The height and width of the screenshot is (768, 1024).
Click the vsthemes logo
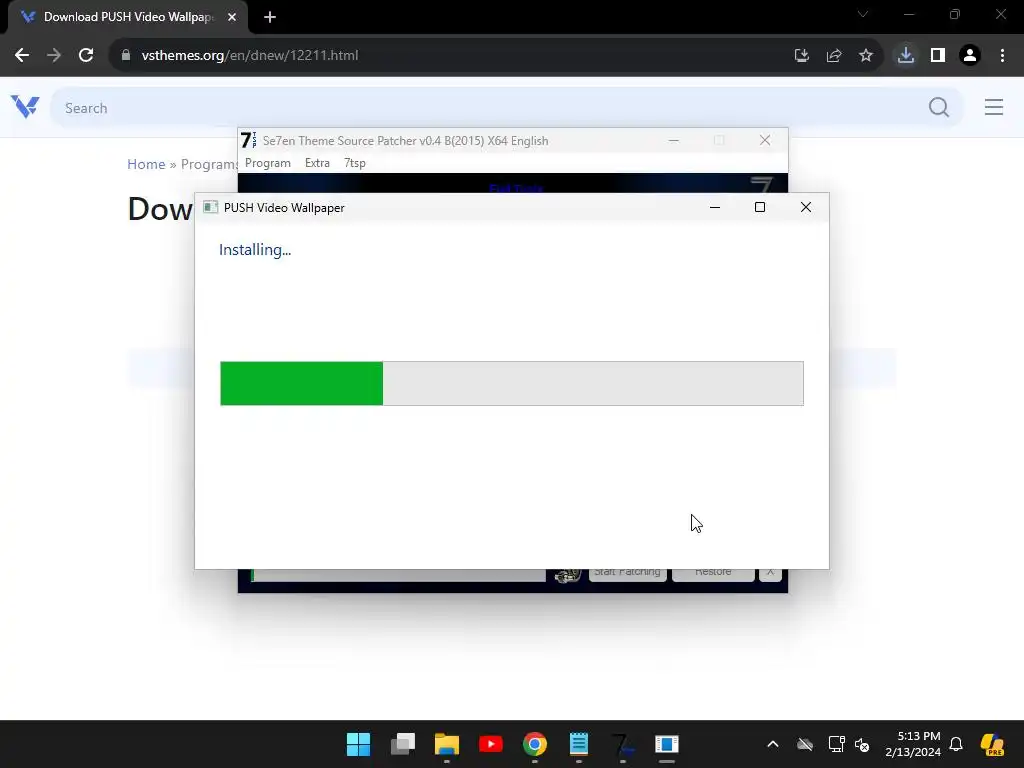25,106
